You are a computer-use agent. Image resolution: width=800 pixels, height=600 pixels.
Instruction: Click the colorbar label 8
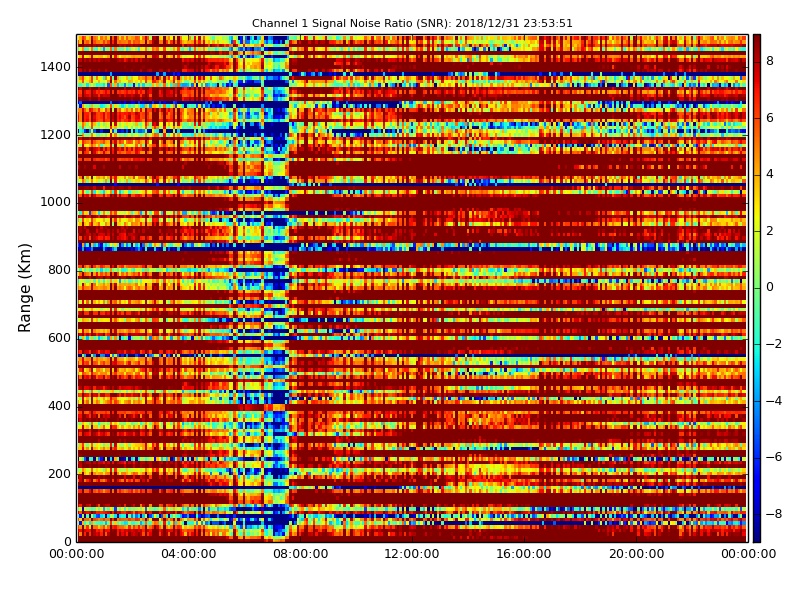[x=770, y=61]
